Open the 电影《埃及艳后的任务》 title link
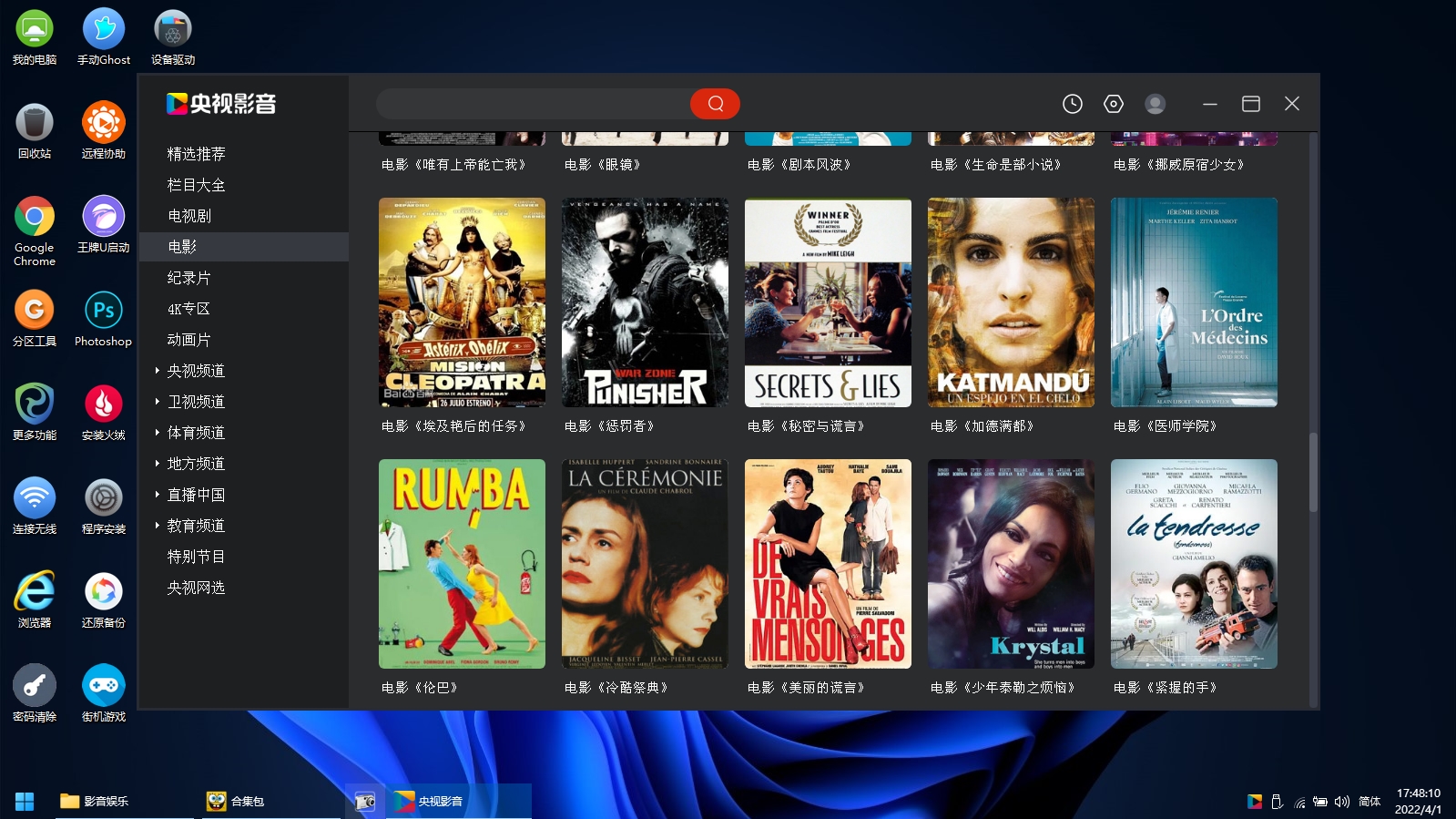Screen dimensions: 1456x819 (453, 426)
